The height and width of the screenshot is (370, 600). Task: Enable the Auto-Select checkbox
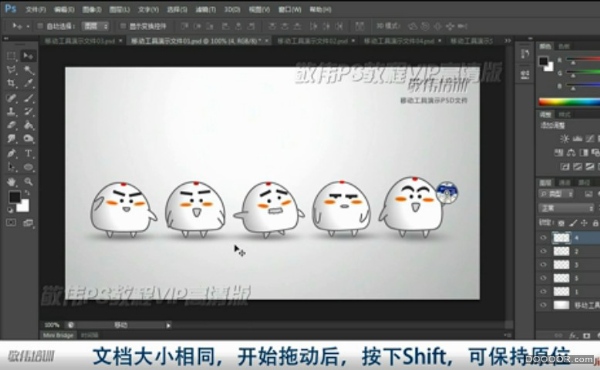tap(40, 26)
